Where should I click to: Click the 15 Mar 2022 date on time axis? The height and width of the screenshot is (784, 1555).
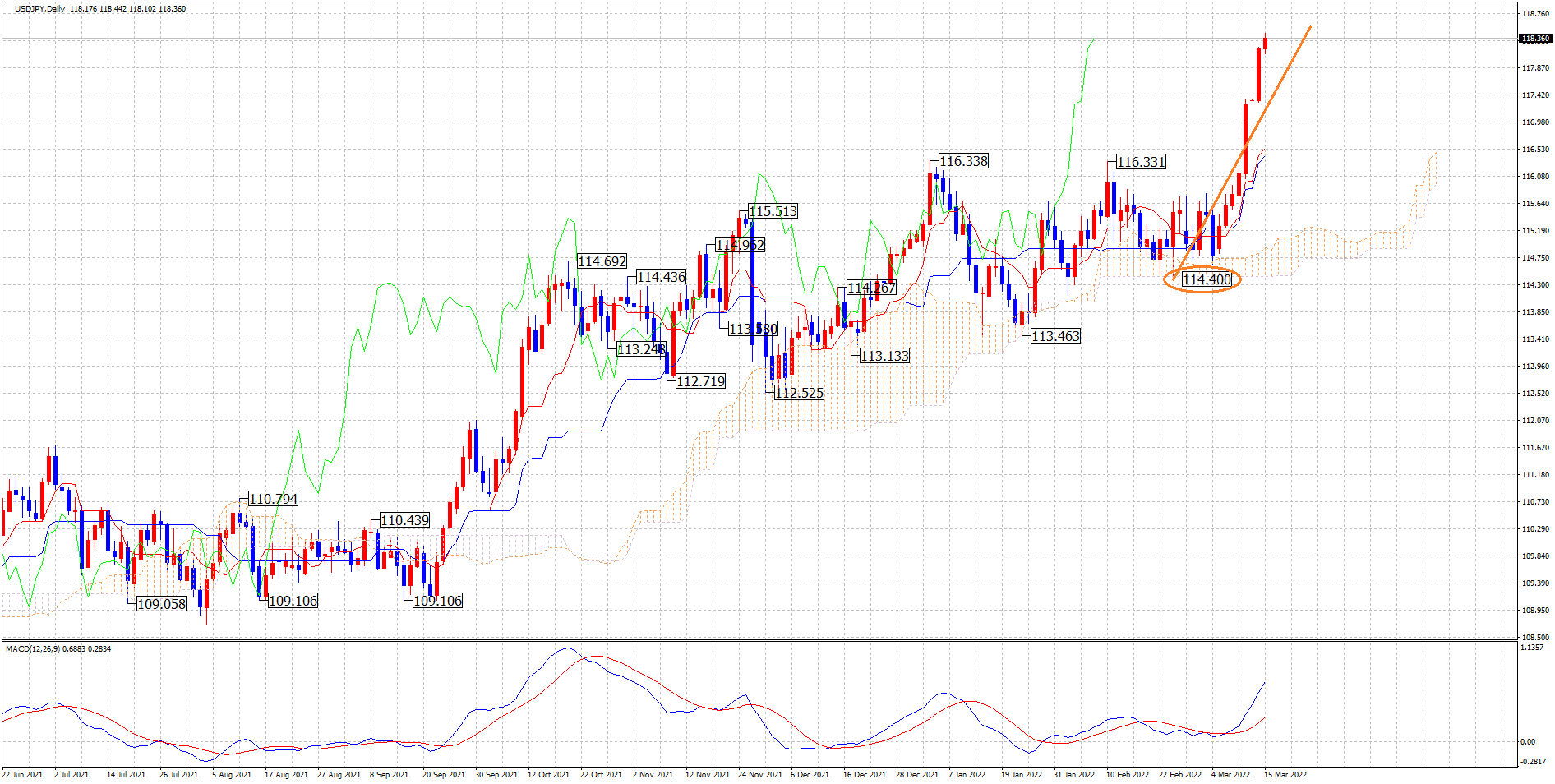pos(1285,774)
